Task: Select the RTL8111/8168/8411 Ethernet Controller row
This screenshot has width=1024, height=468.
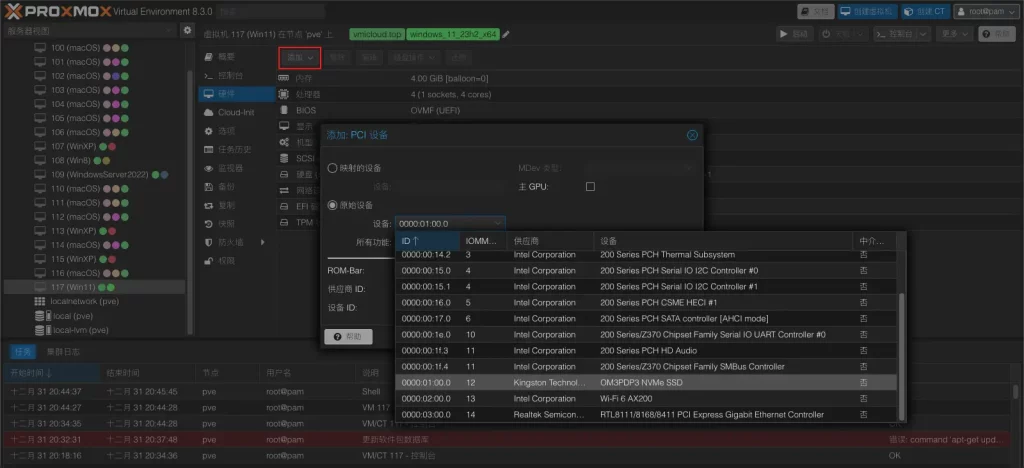Action: click(647, 414)
